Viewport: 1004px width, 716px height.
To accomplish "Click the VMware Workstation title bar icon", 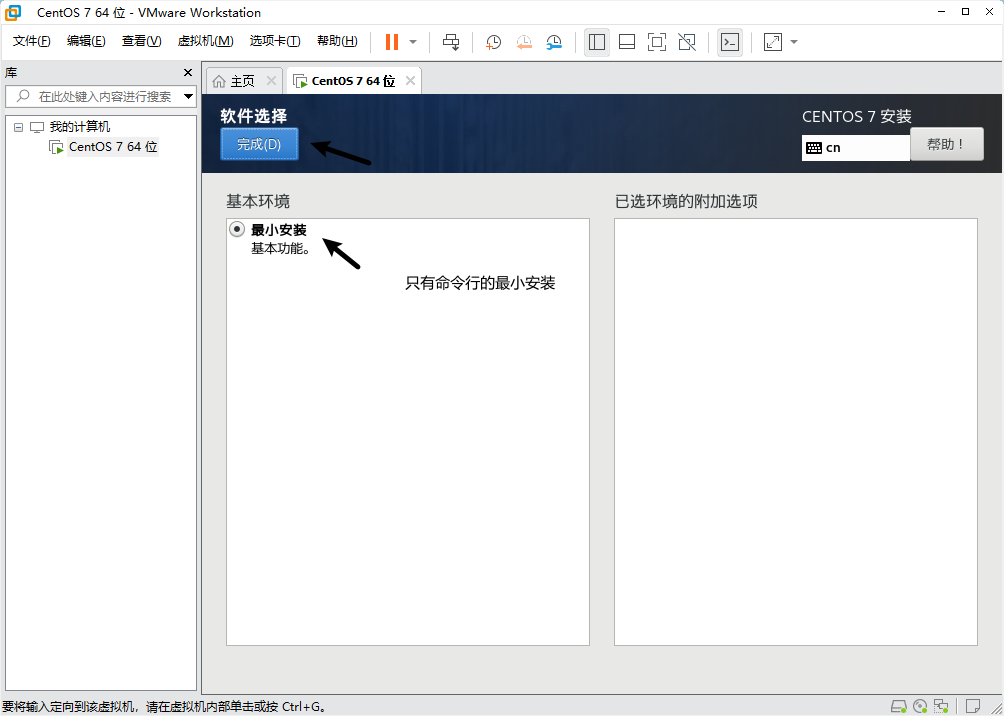I will click(13, 12).
